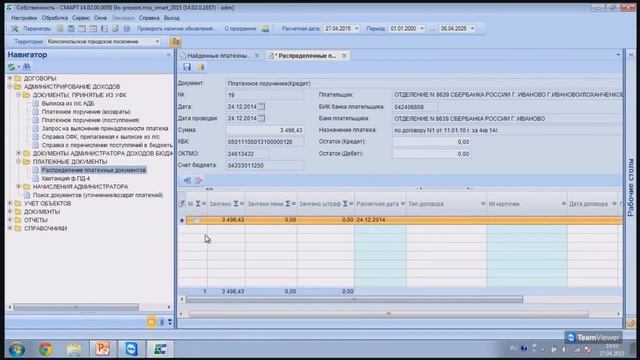This screenshot has height=360, width=640.
Task: Expand the СПРАВОЧНИКИ folder
Action: point(10,228)
